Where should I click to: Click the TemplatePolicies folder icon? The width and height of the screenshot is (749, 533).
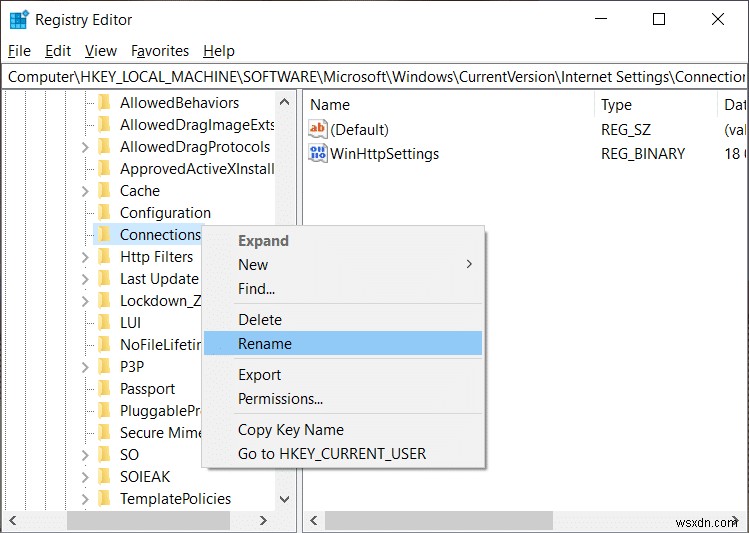tap(104, 498)
